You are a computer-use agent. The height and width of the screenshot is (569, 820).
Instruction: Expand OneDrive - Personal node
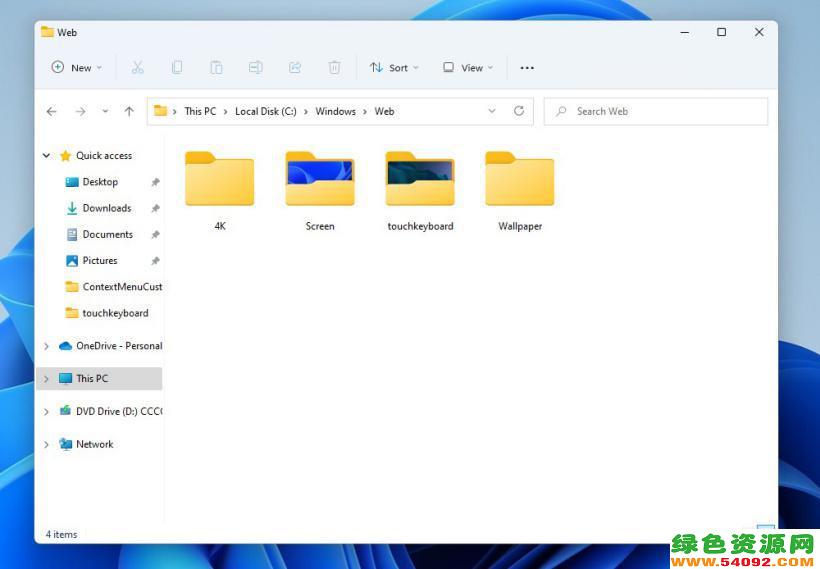pyautogui.click(x=47, y=346)
